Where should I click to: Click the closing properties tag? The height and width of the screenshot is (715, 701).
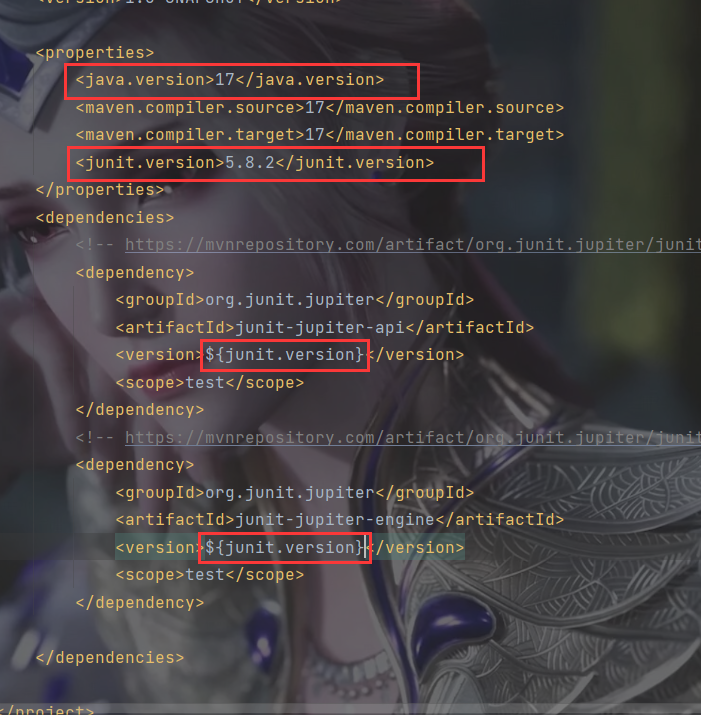100,190
